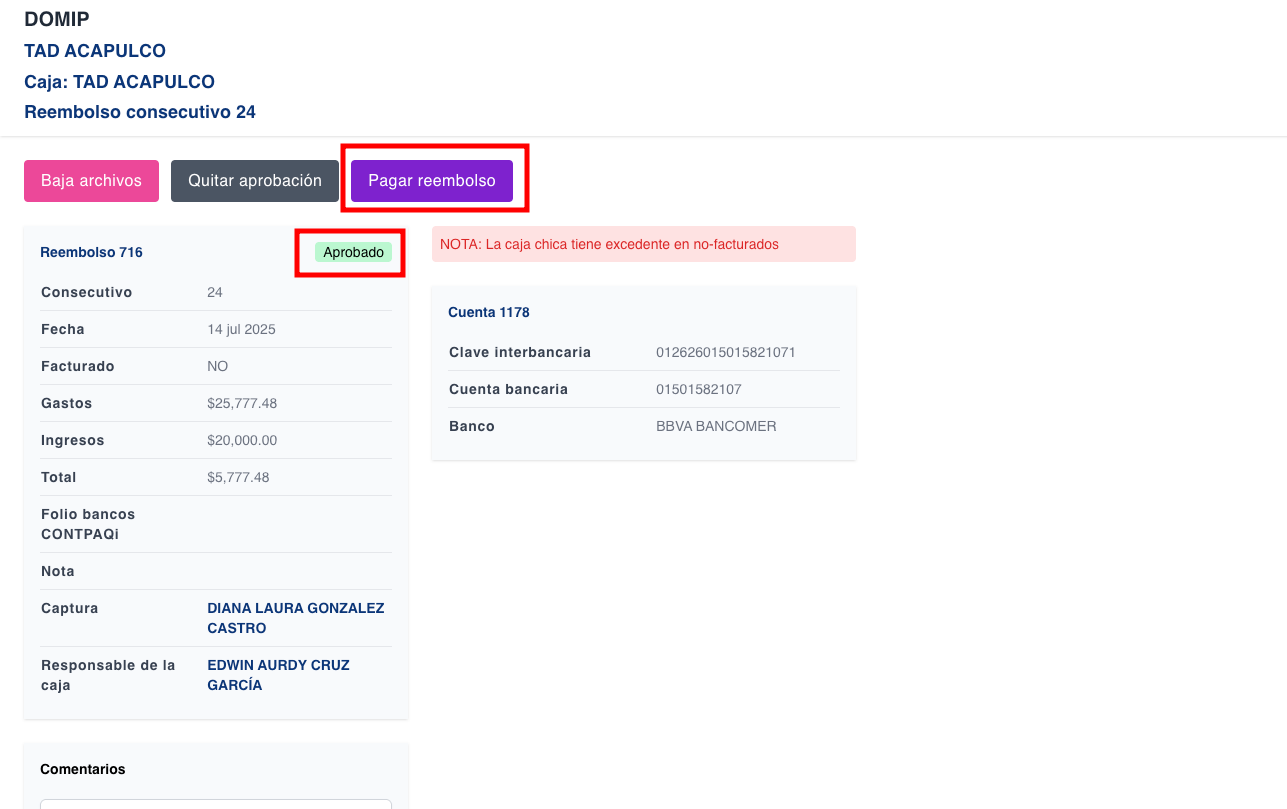
Task: Select the Gastos amount $25,777.48
Action: tap(242, 404)
